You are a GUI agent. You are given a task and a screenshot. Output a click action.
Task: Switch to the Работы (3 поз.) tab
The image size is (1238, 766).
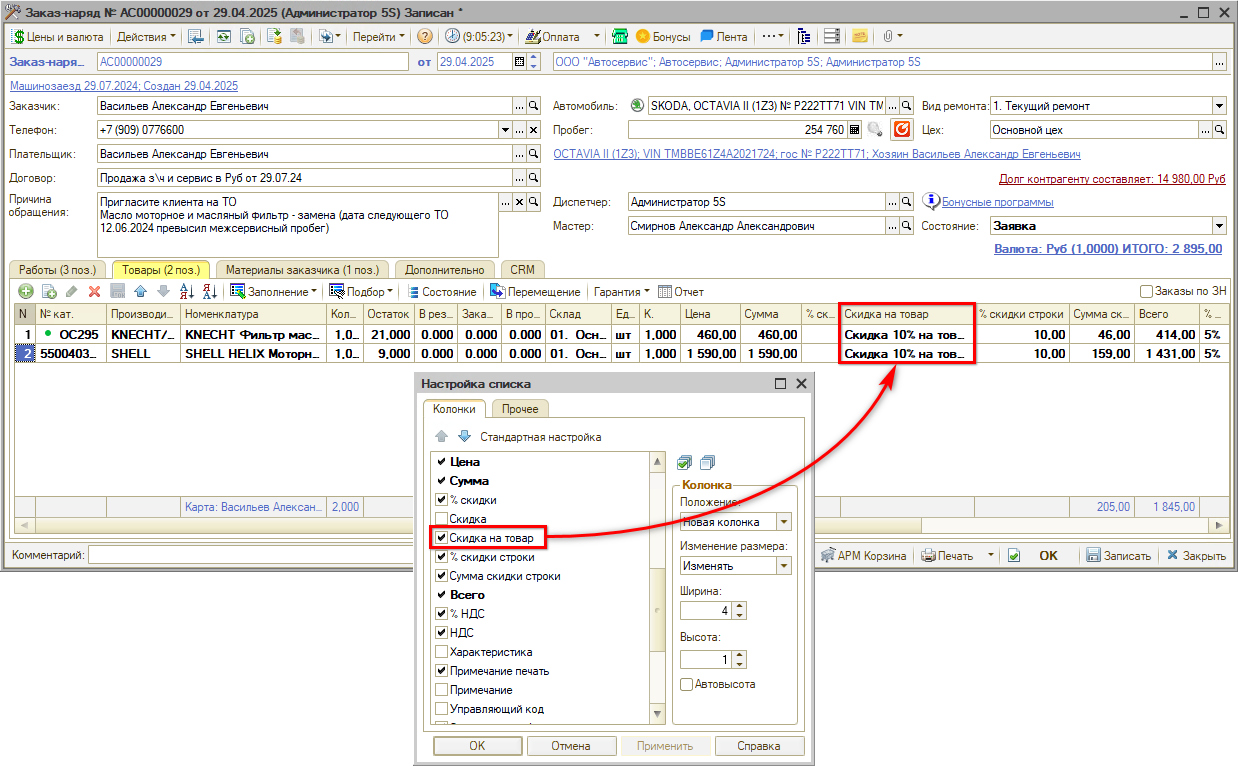(x=59, y=270)
